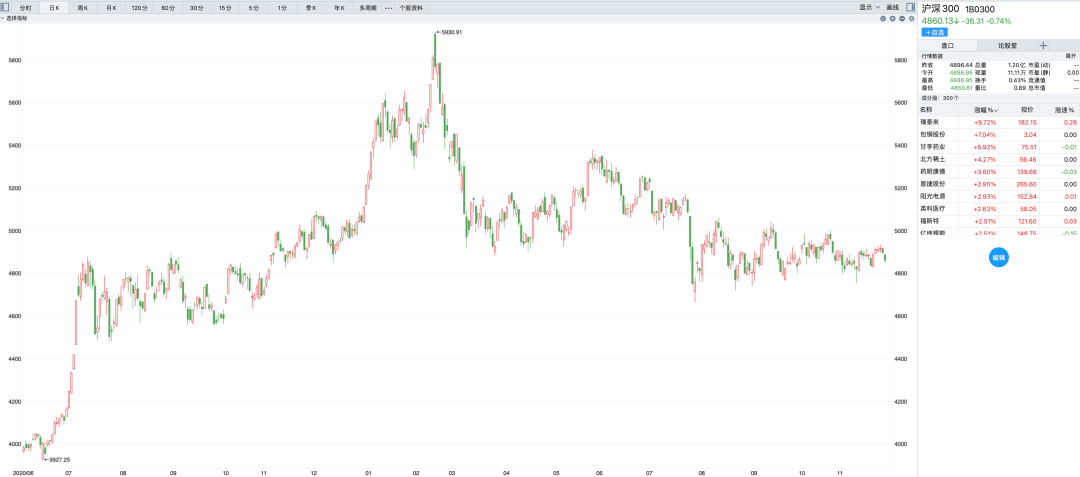Open the 英科医疗 stock row

[999, 209]
